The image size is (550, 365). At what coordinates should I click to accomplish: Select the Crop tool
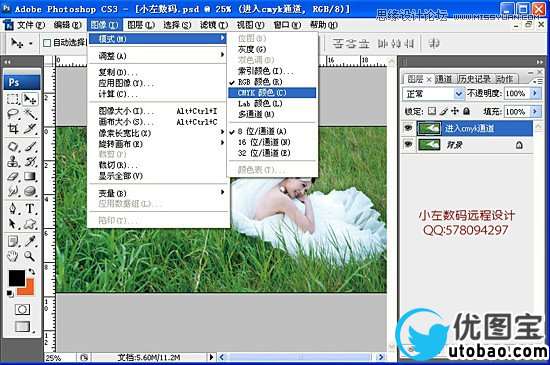[x=13, y=129]
